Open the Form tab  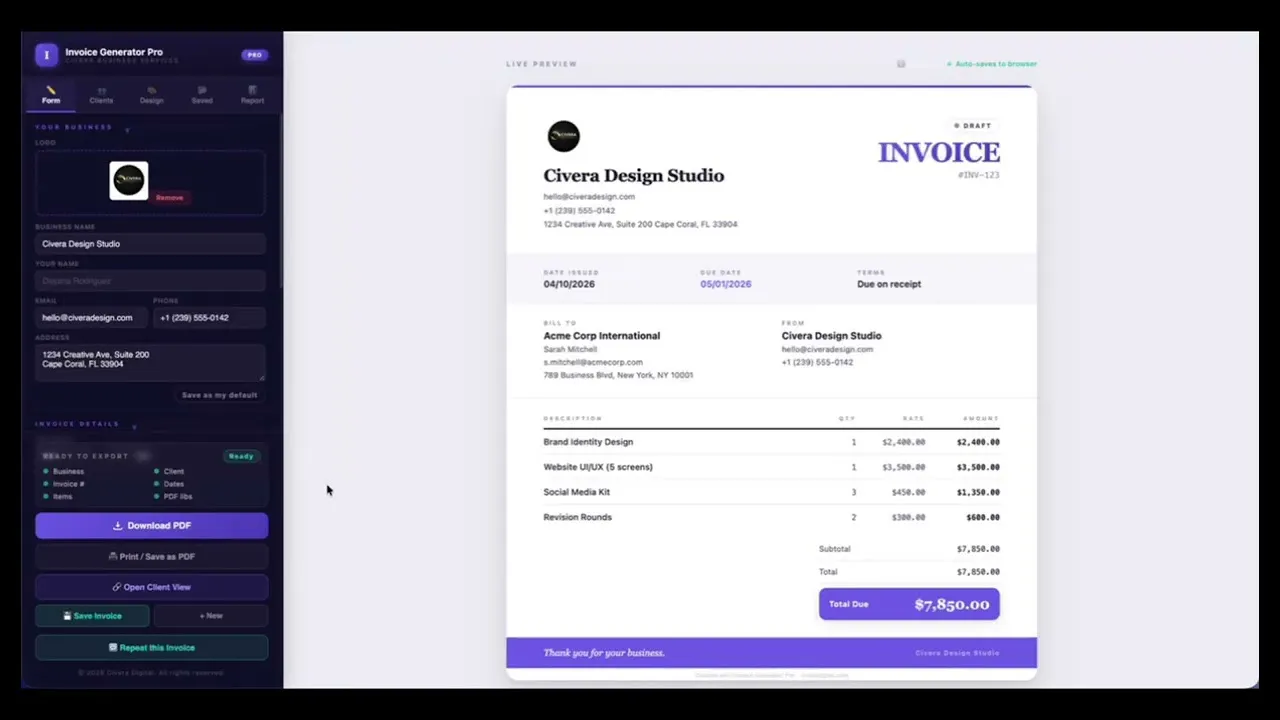[51, 96]
